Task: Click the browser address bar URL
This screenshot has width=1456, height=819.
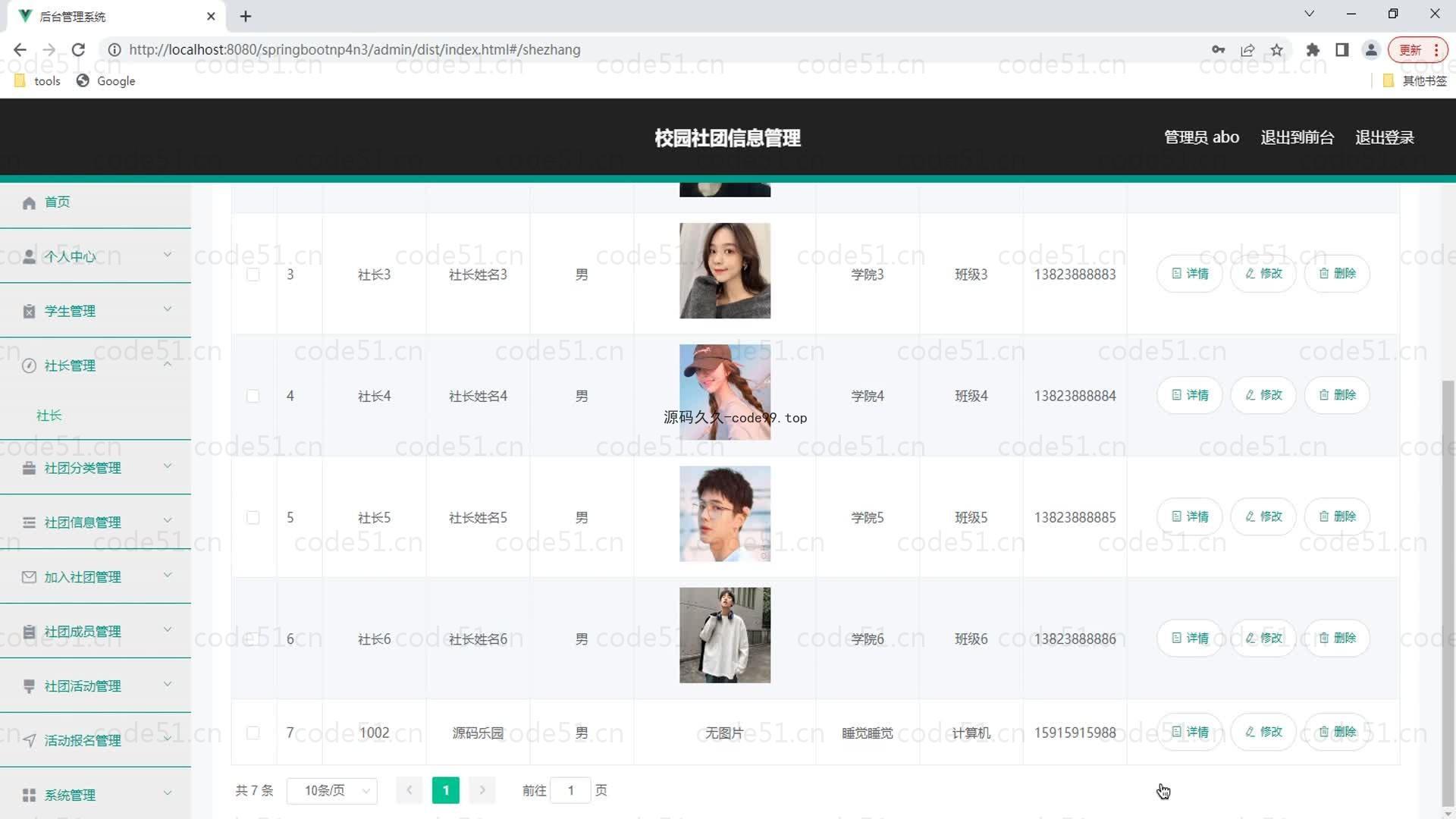Action: [354, 49]
